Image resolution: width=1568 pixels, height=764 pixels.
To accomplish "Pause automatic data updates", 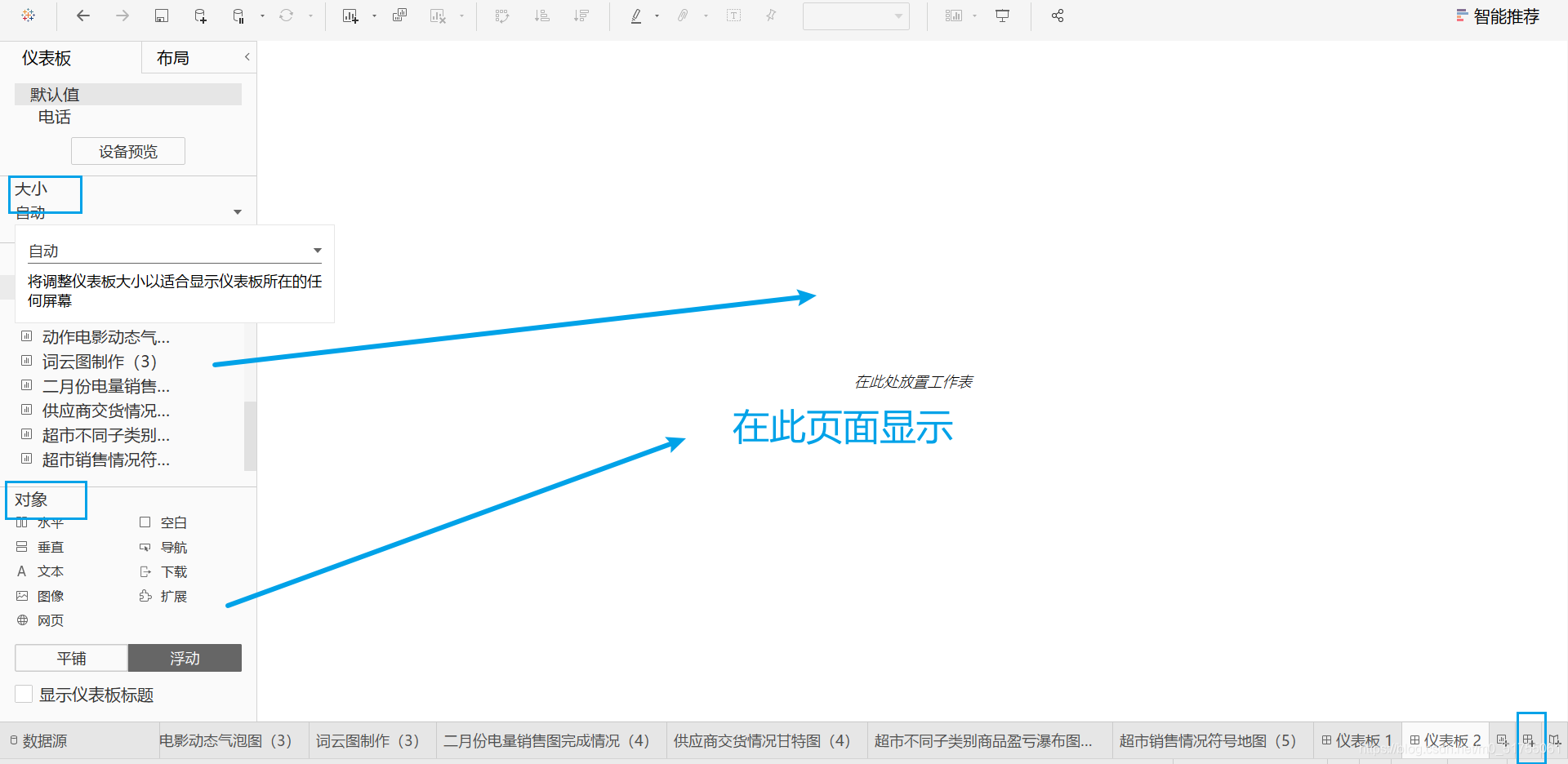I will click(238, 16).
